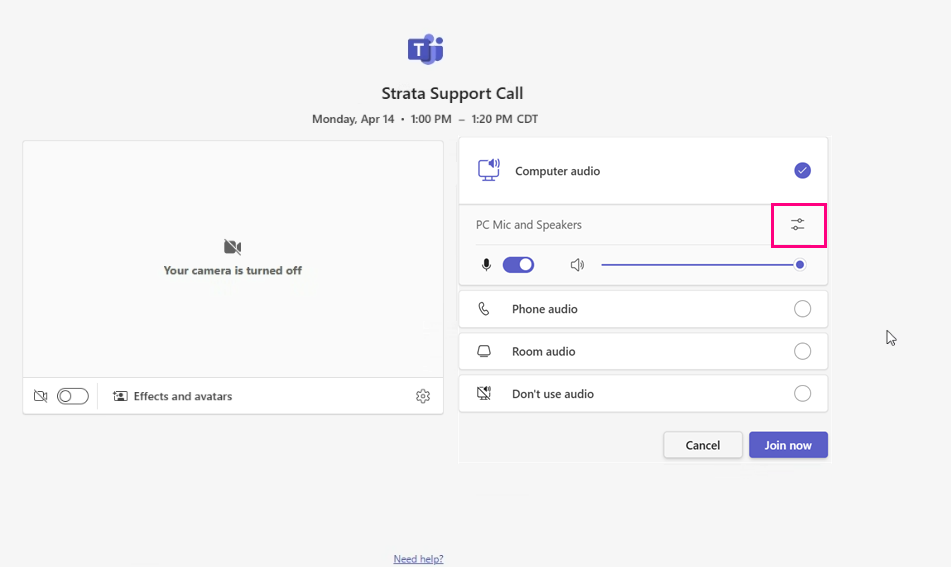Open Effects and avatars

(x=172, y=396)
